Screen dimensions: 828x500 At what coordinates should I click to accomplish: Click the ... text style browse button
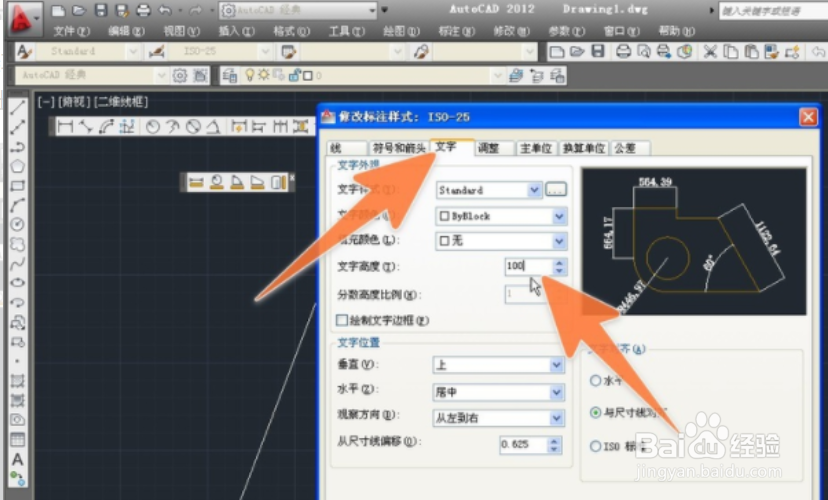point(556,190)
